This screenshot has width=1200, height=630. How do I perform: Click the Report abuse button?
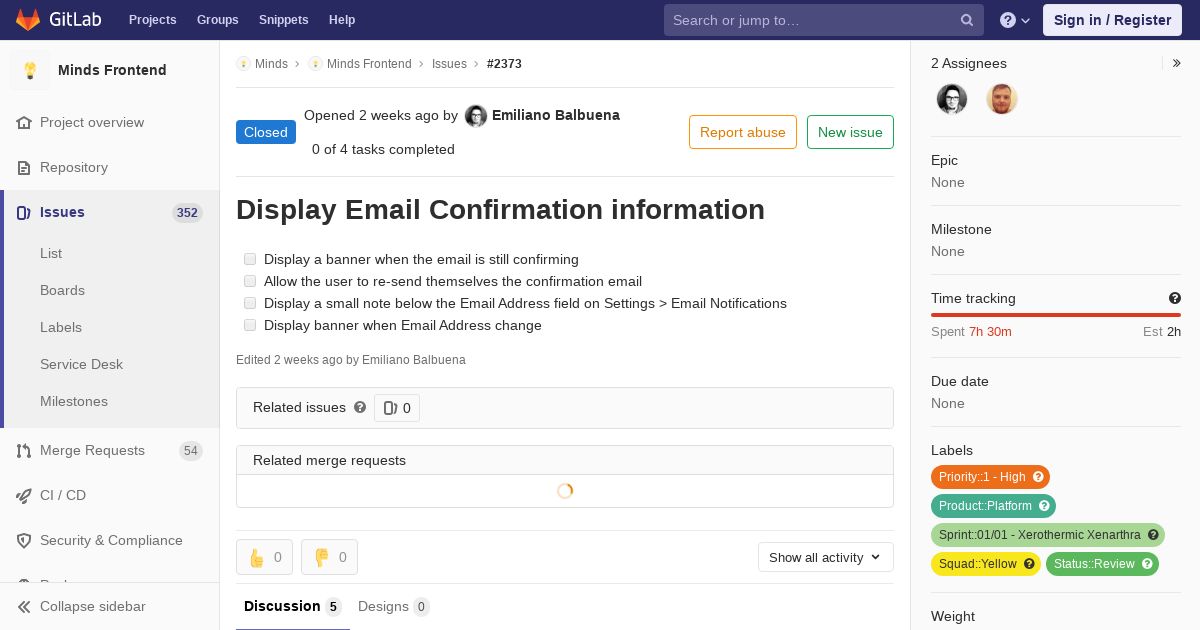click(x=743, y=132)
